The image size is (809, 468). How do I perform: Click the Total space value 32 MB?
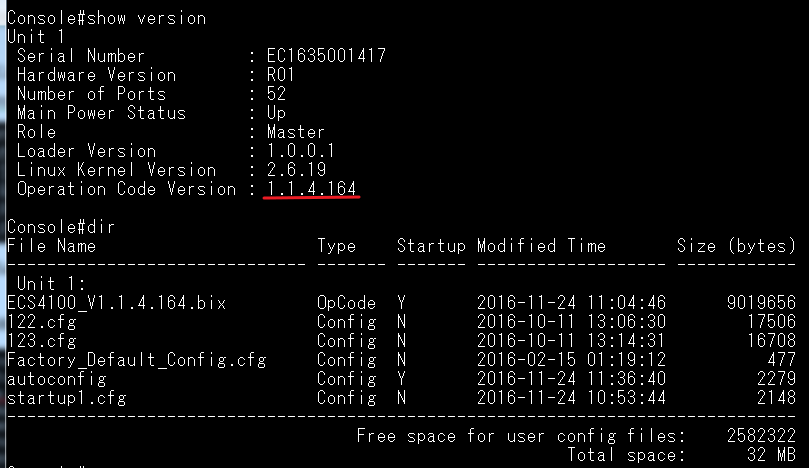click(x=771, y=455)
